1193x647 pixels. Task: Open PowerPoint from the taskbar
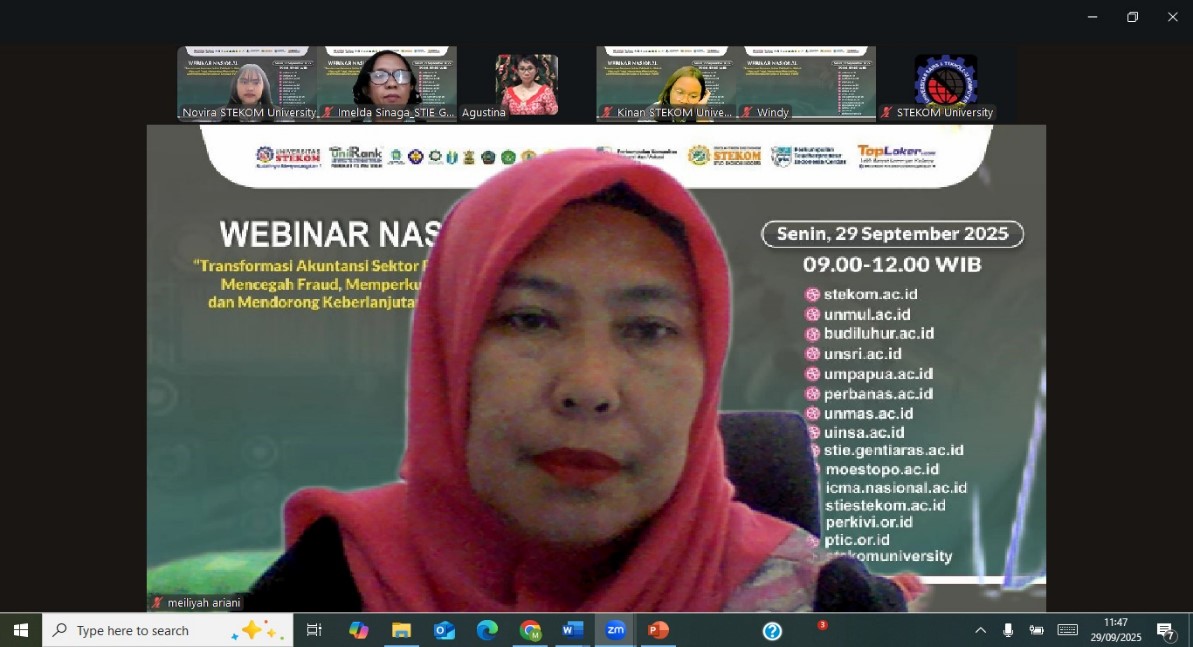tap(658, 630)
